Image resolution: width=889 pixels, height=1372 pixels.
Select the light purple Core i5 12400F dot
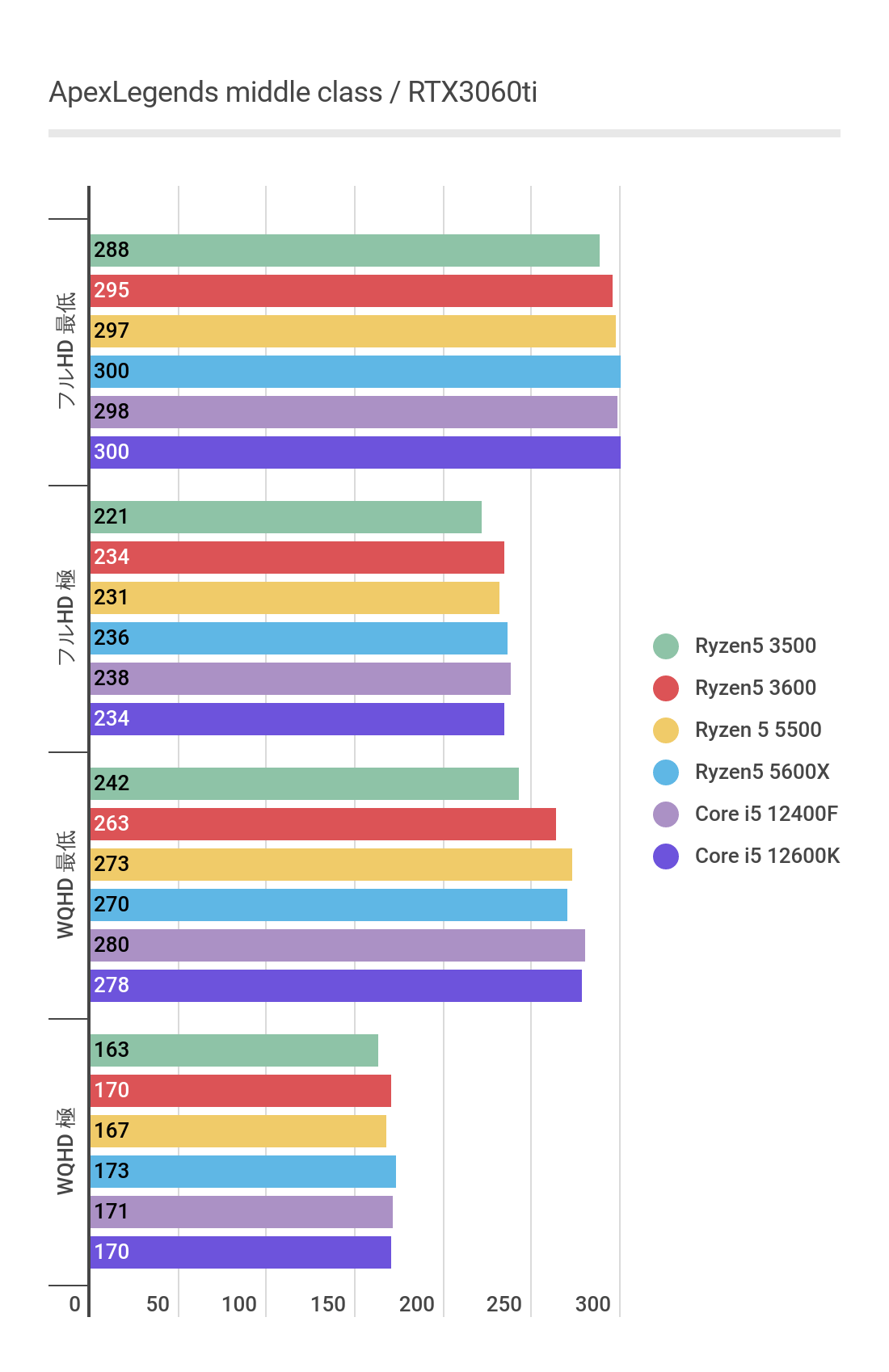point(665,814)
